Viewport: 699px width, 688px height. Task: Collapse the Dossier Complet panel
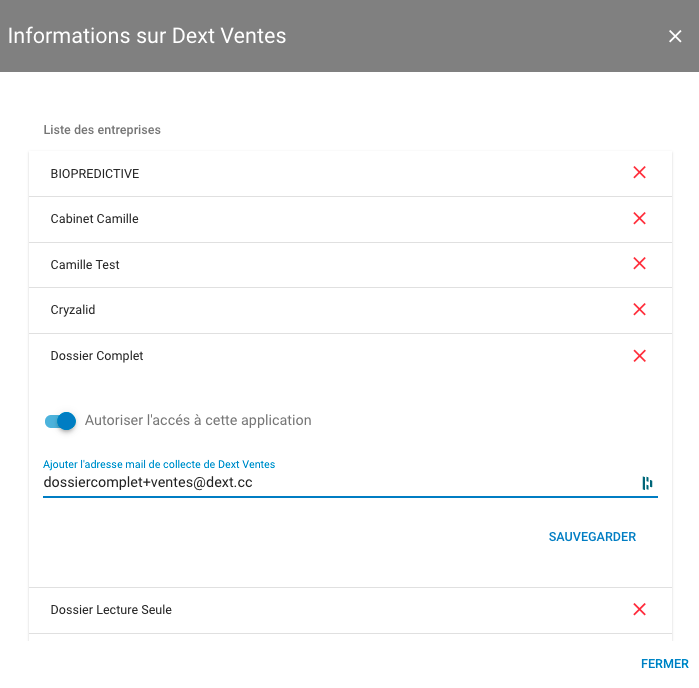(x=350, y=356)
